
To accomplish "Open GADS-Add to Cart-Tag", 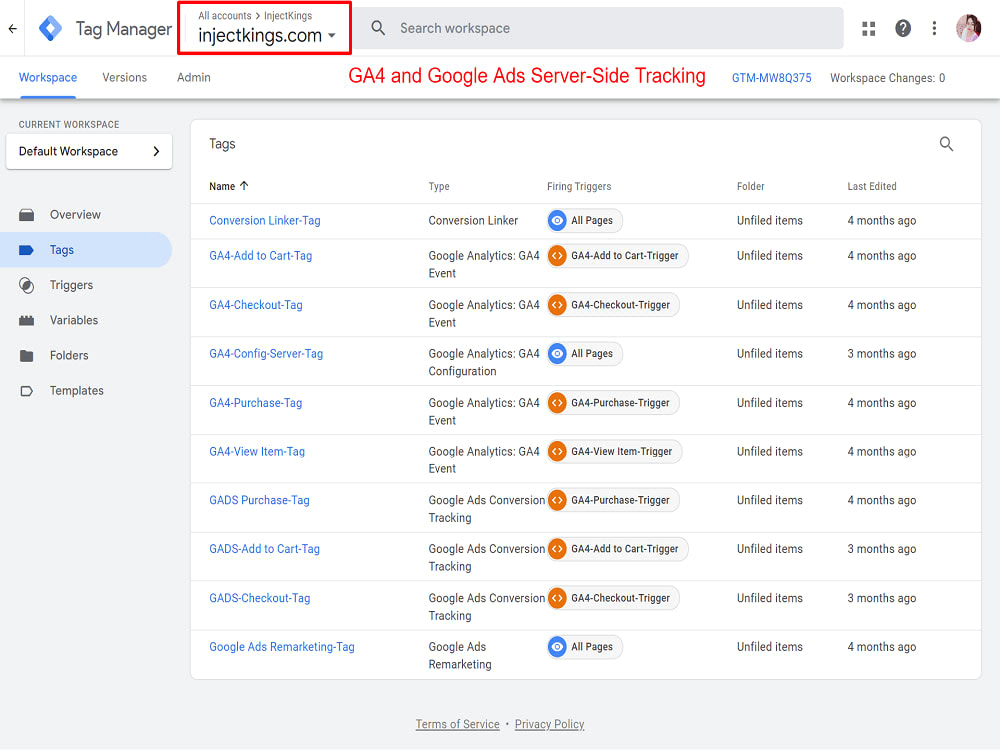I will pyautogui.click(x=265, y=549).
